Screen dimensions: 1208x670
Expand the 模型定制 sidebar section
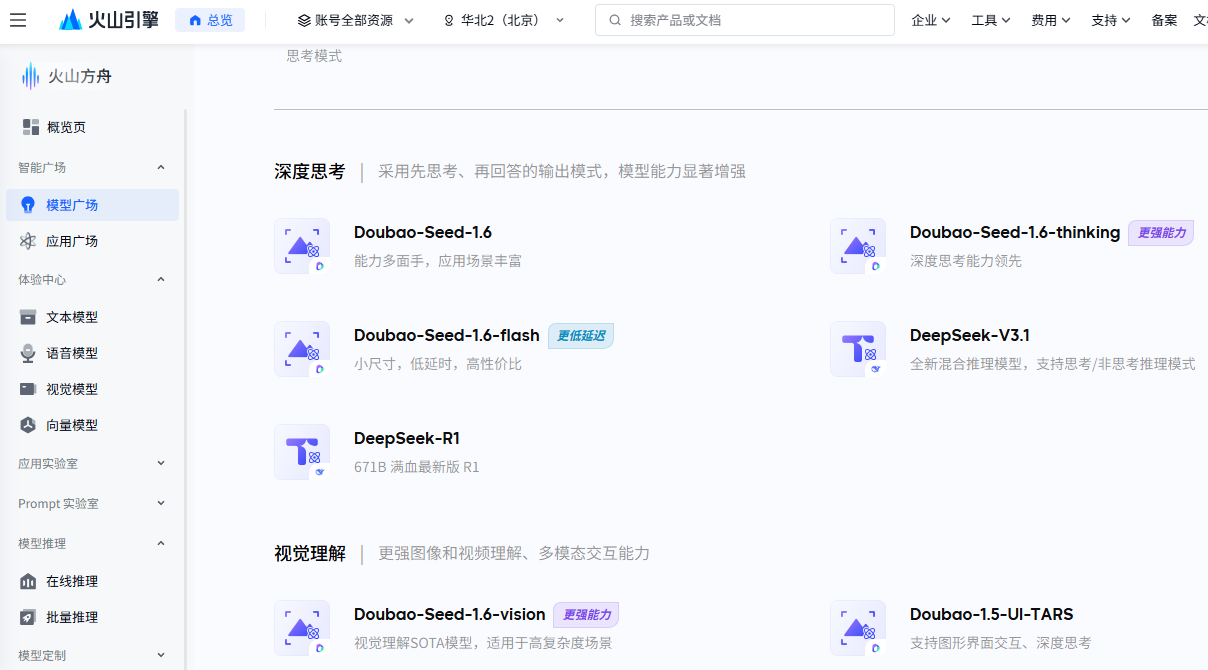161,655
